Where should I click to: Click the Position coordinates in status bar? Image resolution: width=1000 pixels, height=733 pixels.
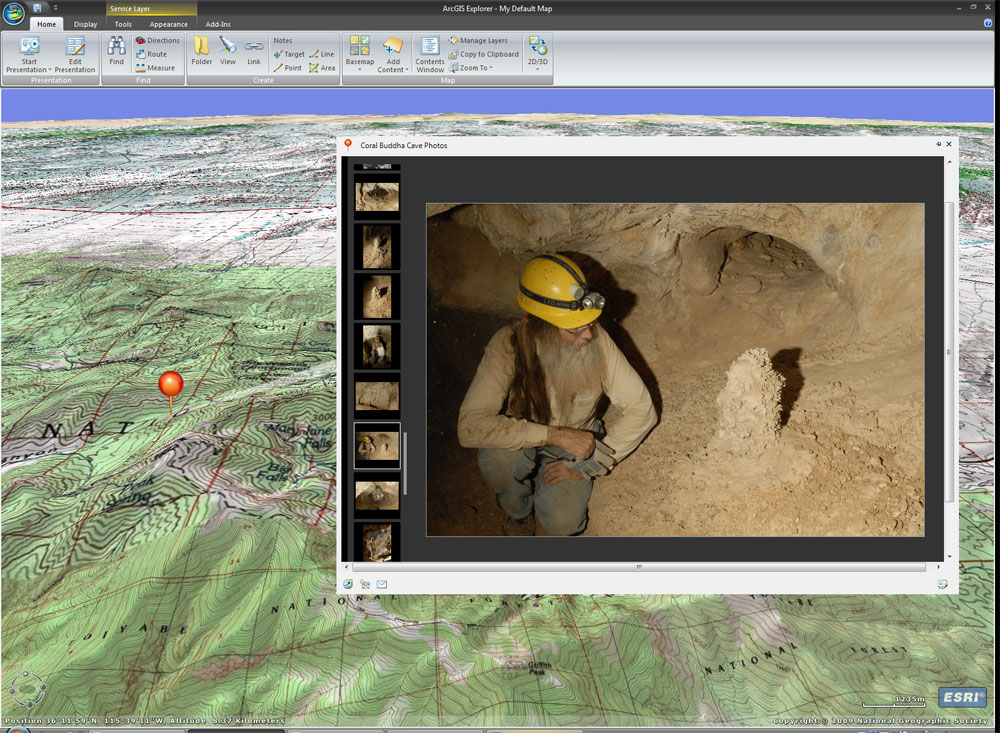point(145,720)
